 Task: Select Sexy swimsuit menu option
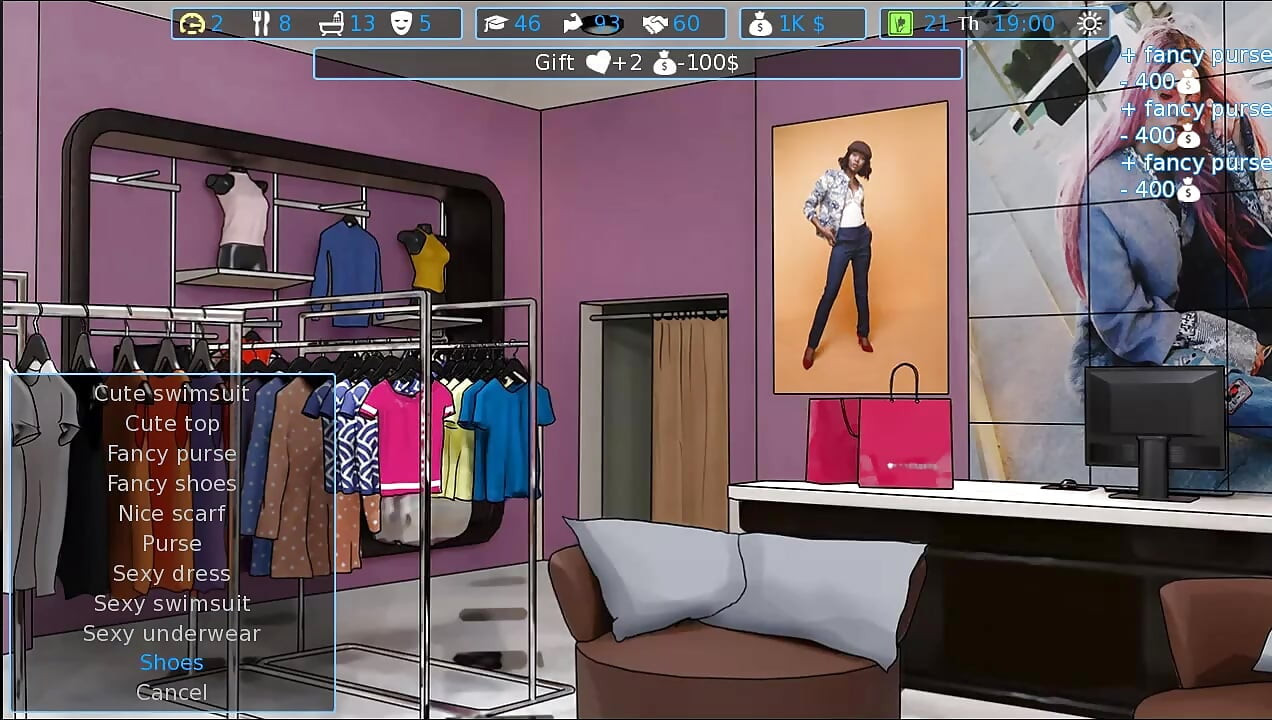172,603
